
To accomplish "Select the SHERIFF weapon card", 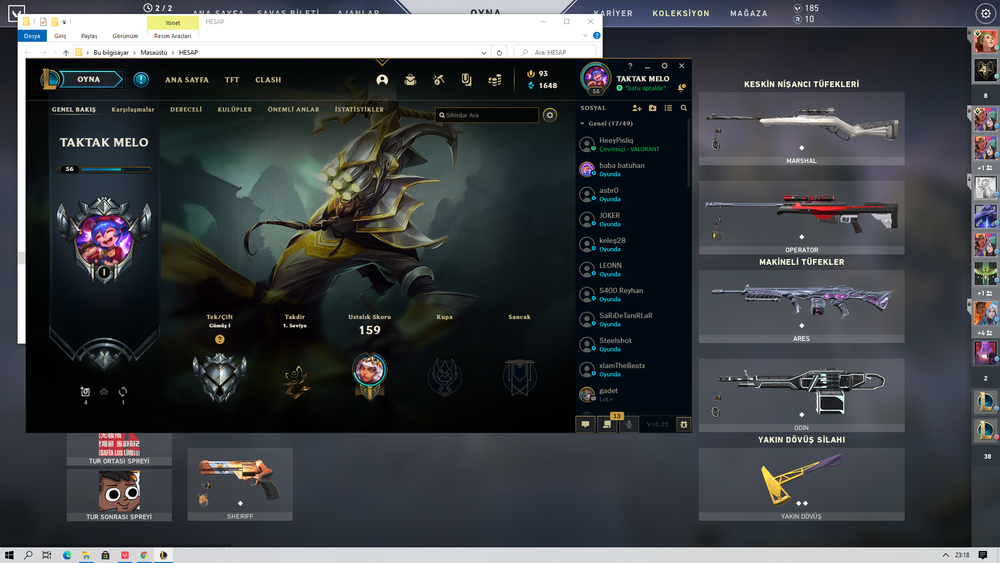I will [240, 484].
